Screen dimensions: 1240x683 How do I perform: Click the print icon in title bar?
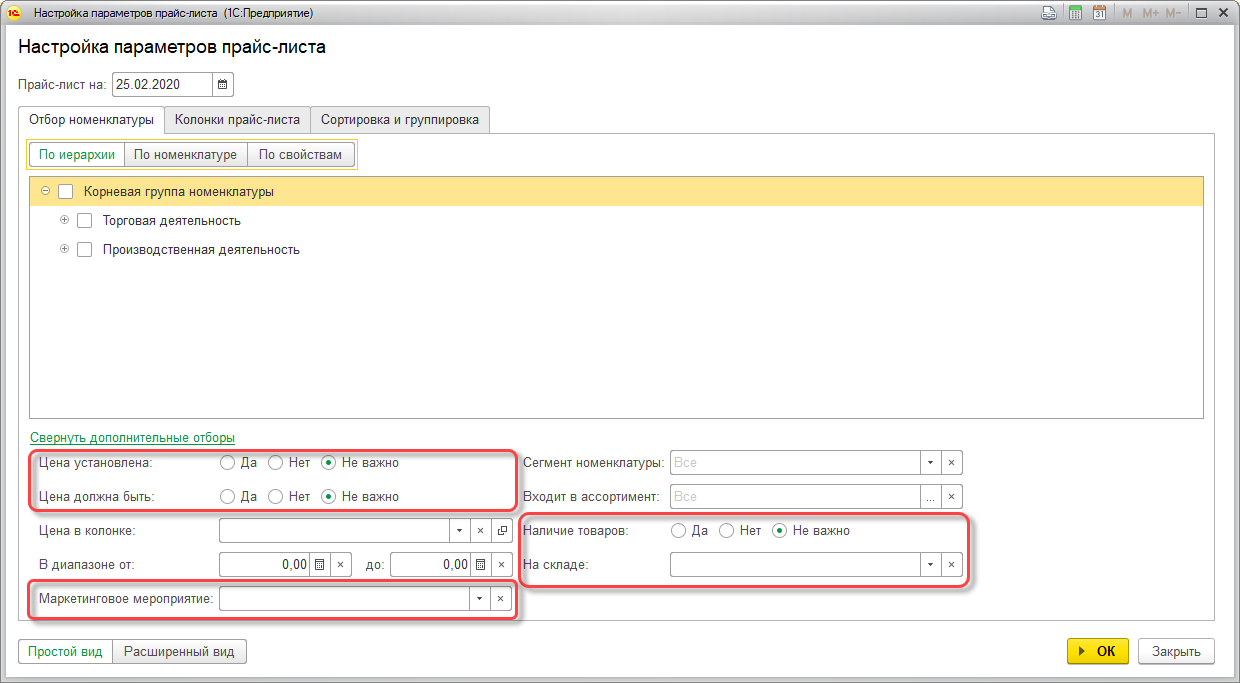click(1049, 13)
